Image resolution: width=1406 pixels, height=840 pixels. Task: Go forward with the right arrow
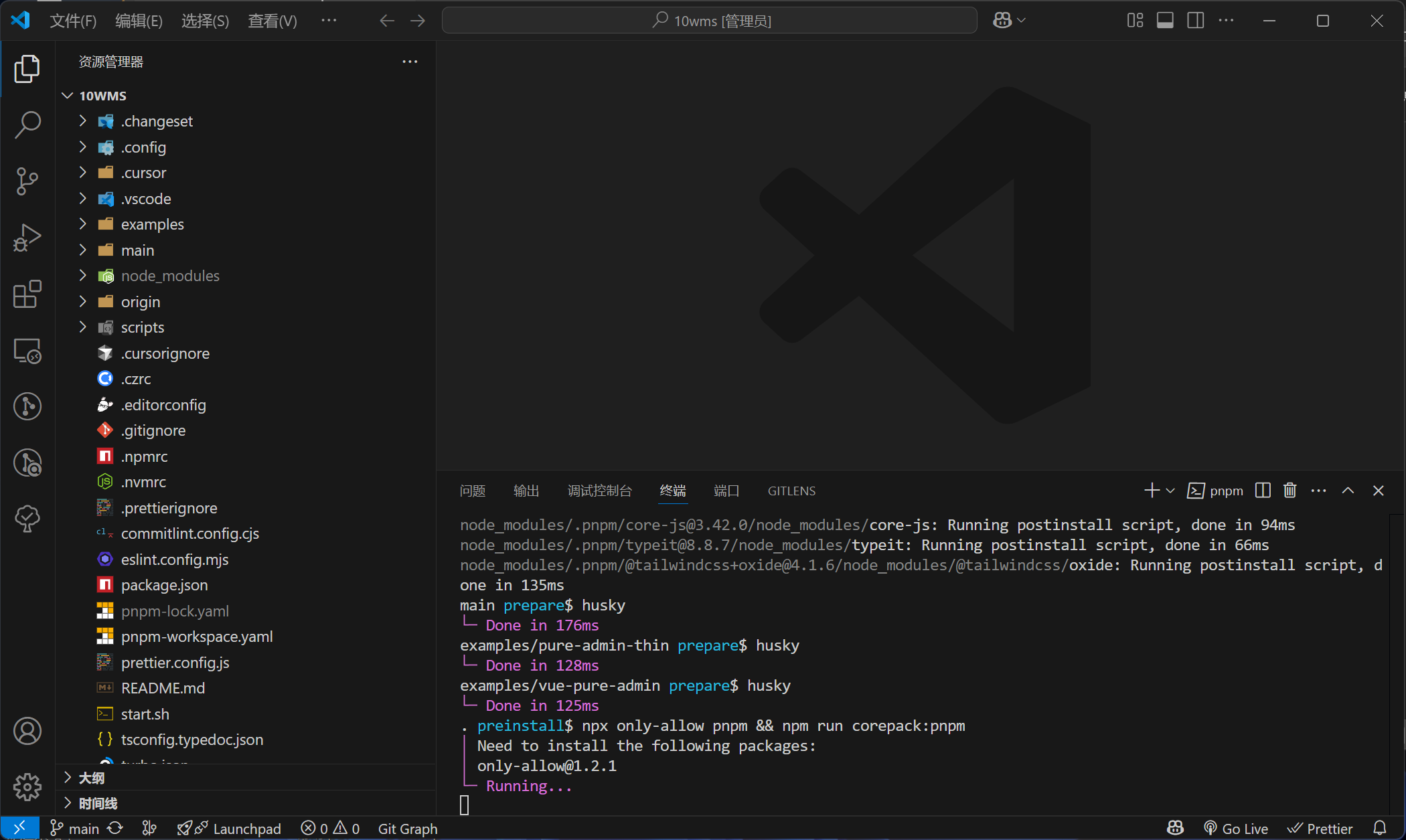click(x=418, y=21)
